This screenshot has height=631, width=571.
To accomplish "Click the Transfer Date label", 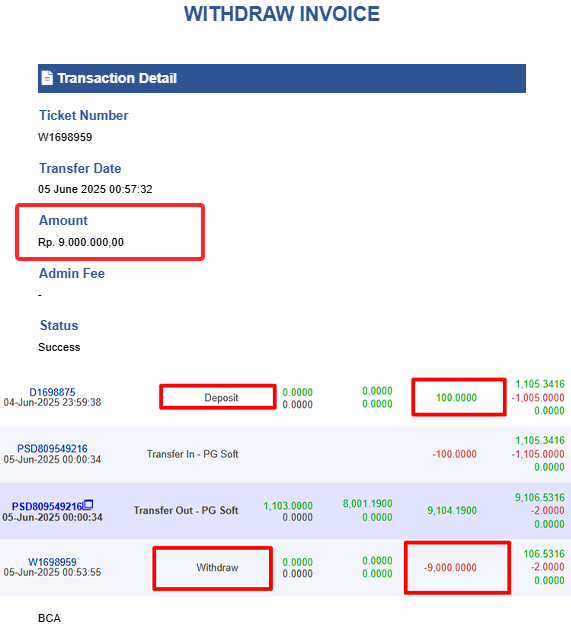I will [80, 168].
